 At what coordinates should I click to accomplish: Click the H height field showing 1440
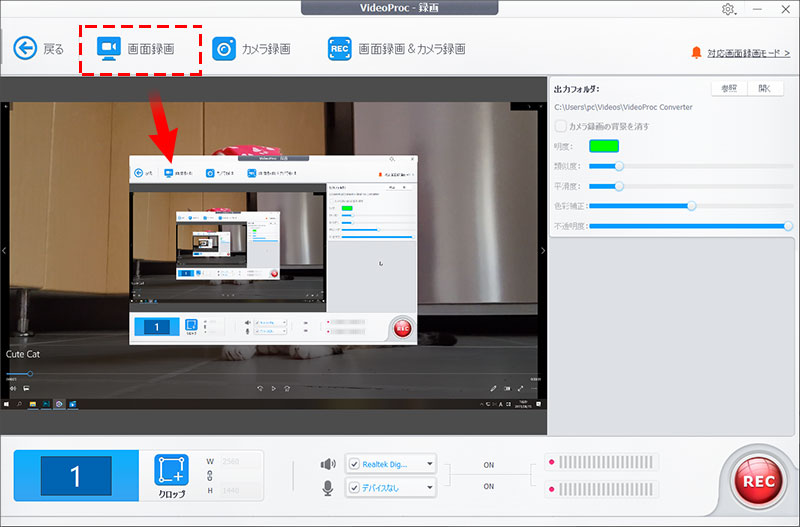pos(240,490)
